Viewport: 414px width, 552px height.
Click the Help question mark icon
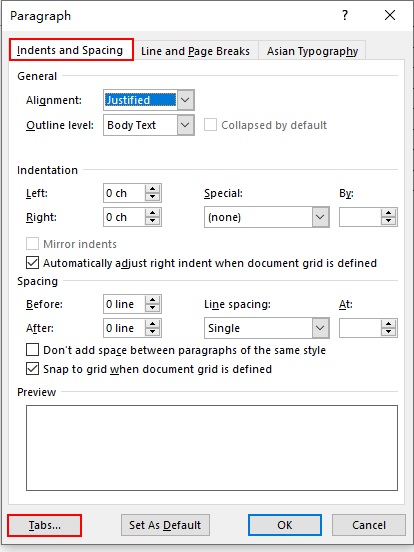(x=345, y=15)
